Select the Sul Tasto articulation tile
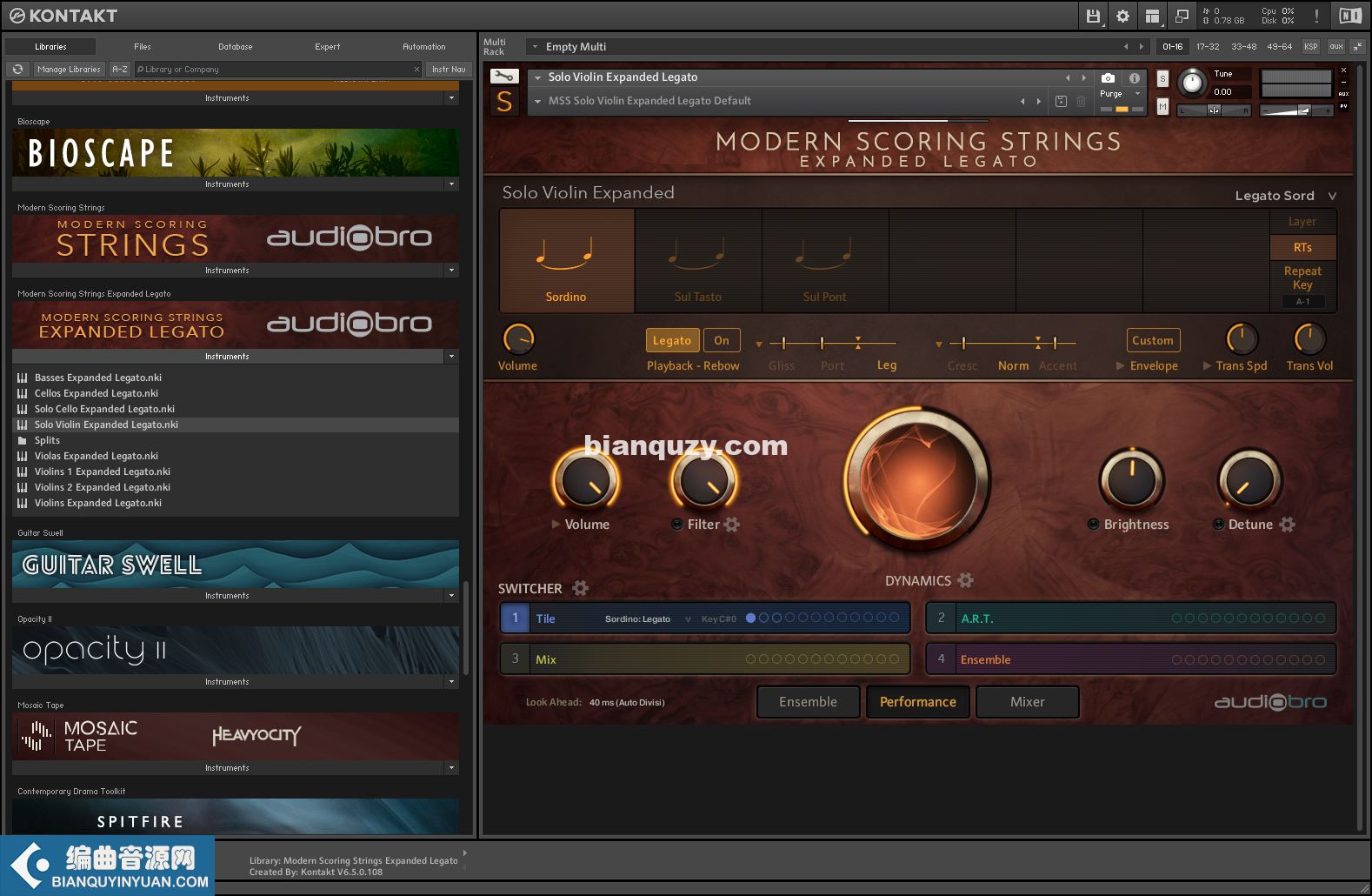This screenshot has height=896, width=1372. [698, 260]
